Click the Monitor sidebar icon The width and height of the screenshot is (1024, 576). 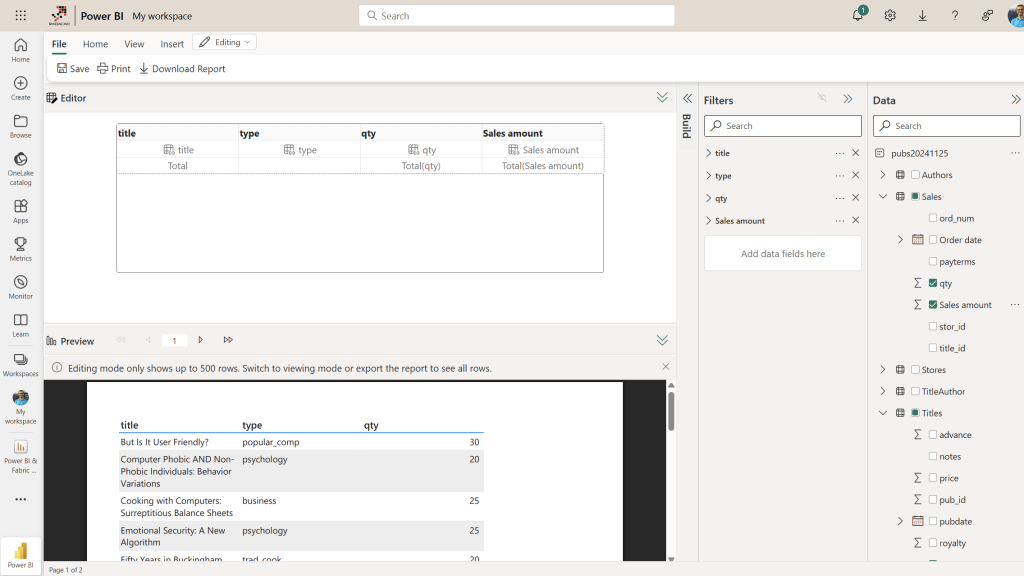[x=20, y=283]
